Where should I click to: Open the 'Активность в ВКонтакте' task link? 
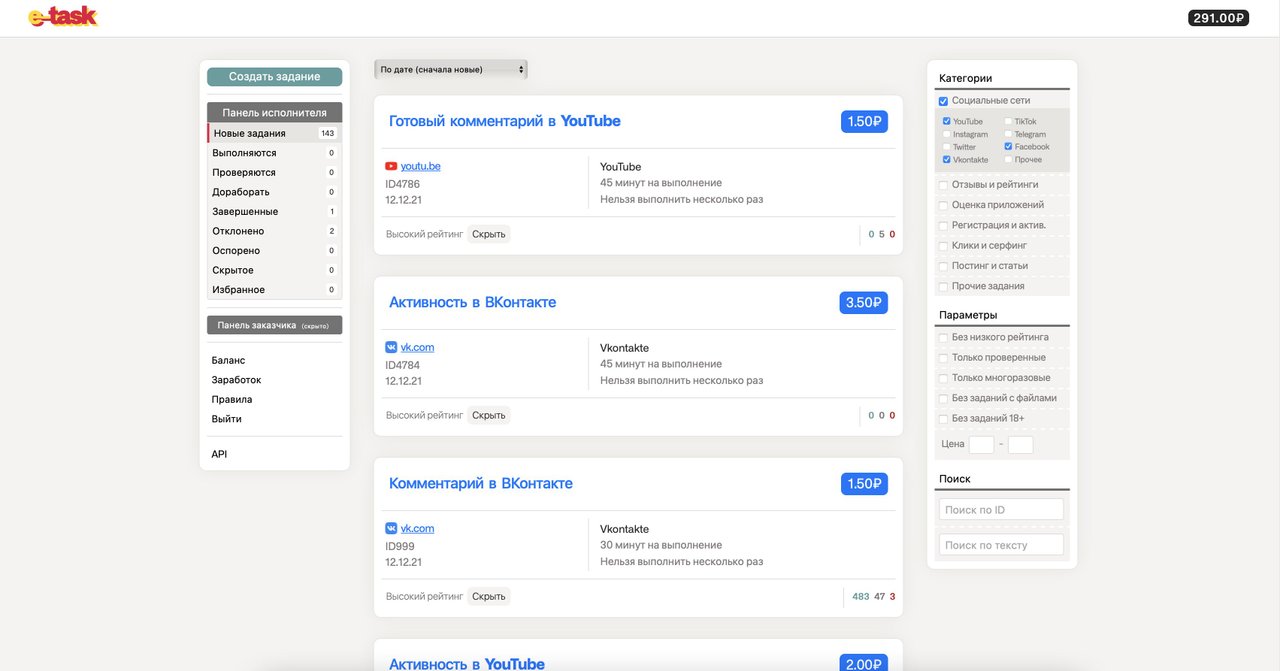[x=472, y=302]
